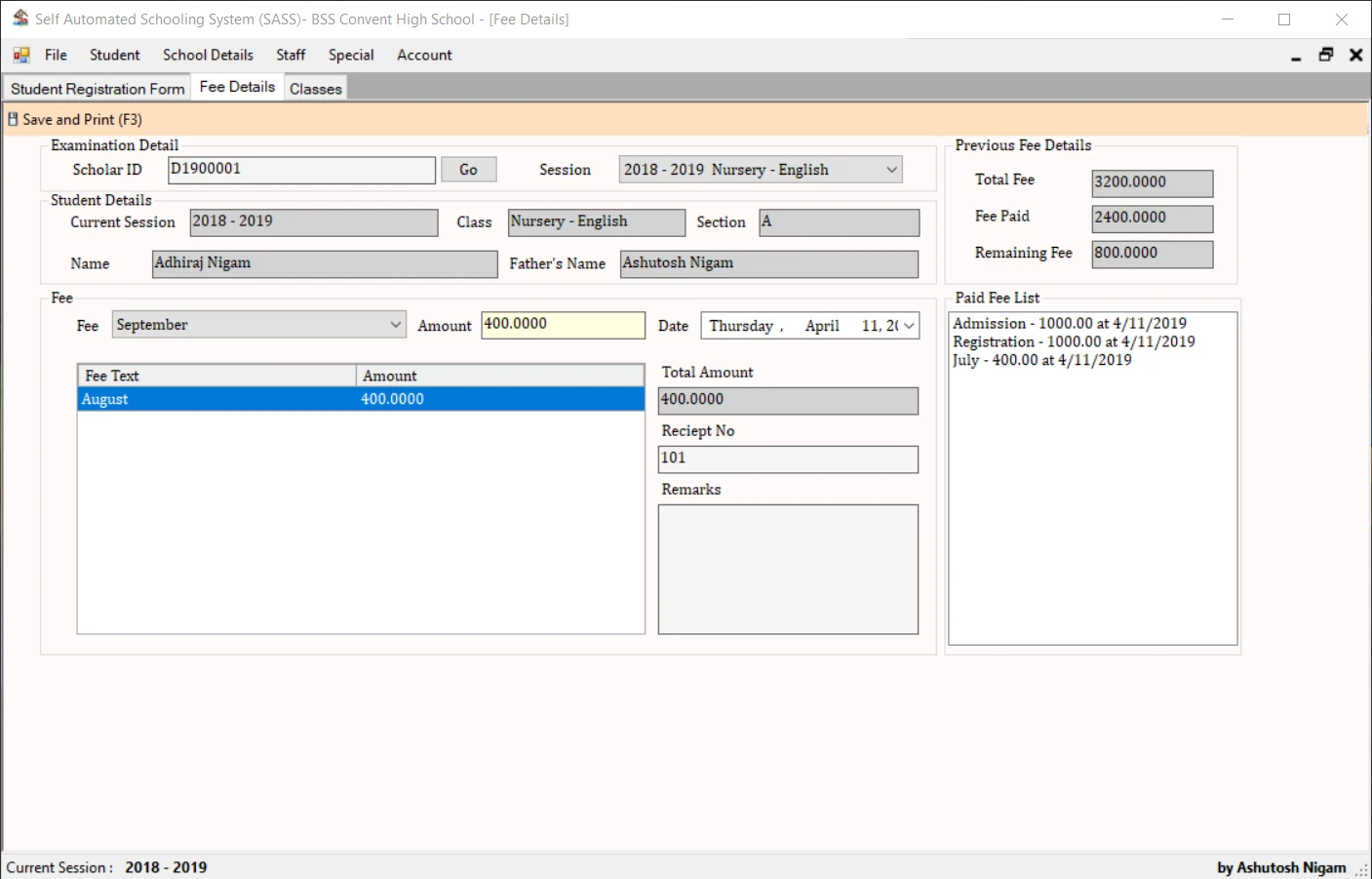Click the application icon left of the File menu
Image resolution: width=1372 pixels, height=879 pixels.
point(20,55)
